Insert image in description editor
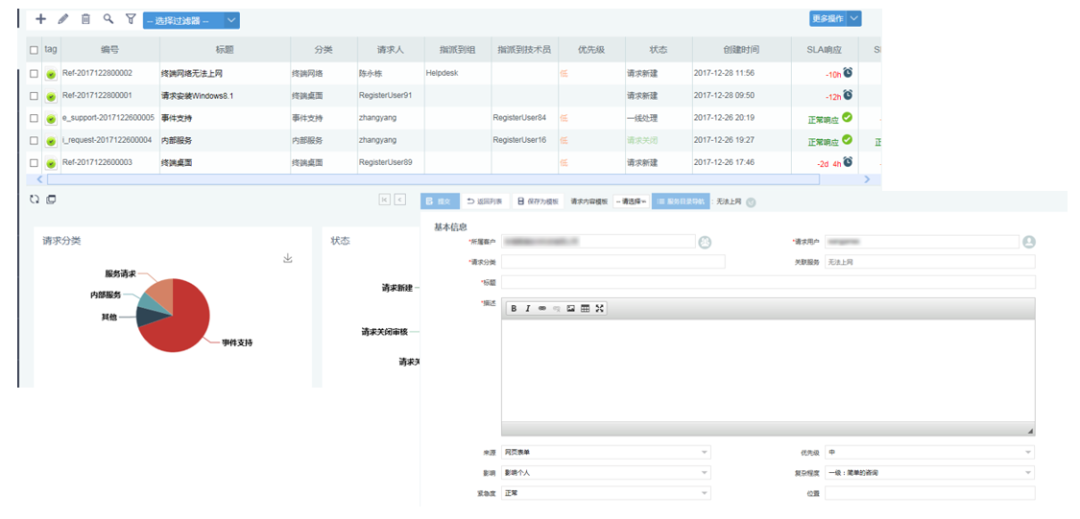Image resolution: width=1080 pixels, height=519 pixels. (570, 309)
